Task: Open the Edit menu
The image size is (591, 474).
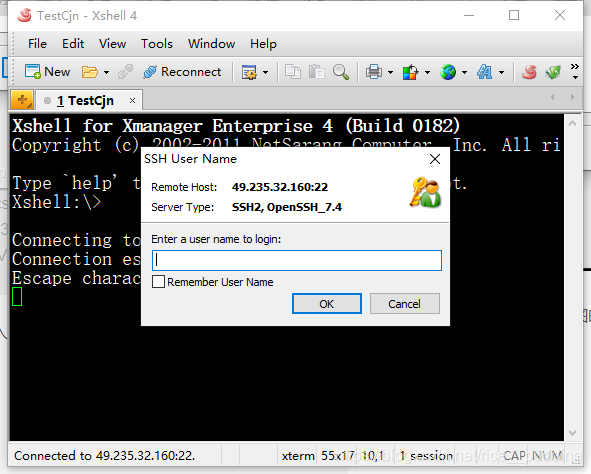Action: (x=73, y=44)
